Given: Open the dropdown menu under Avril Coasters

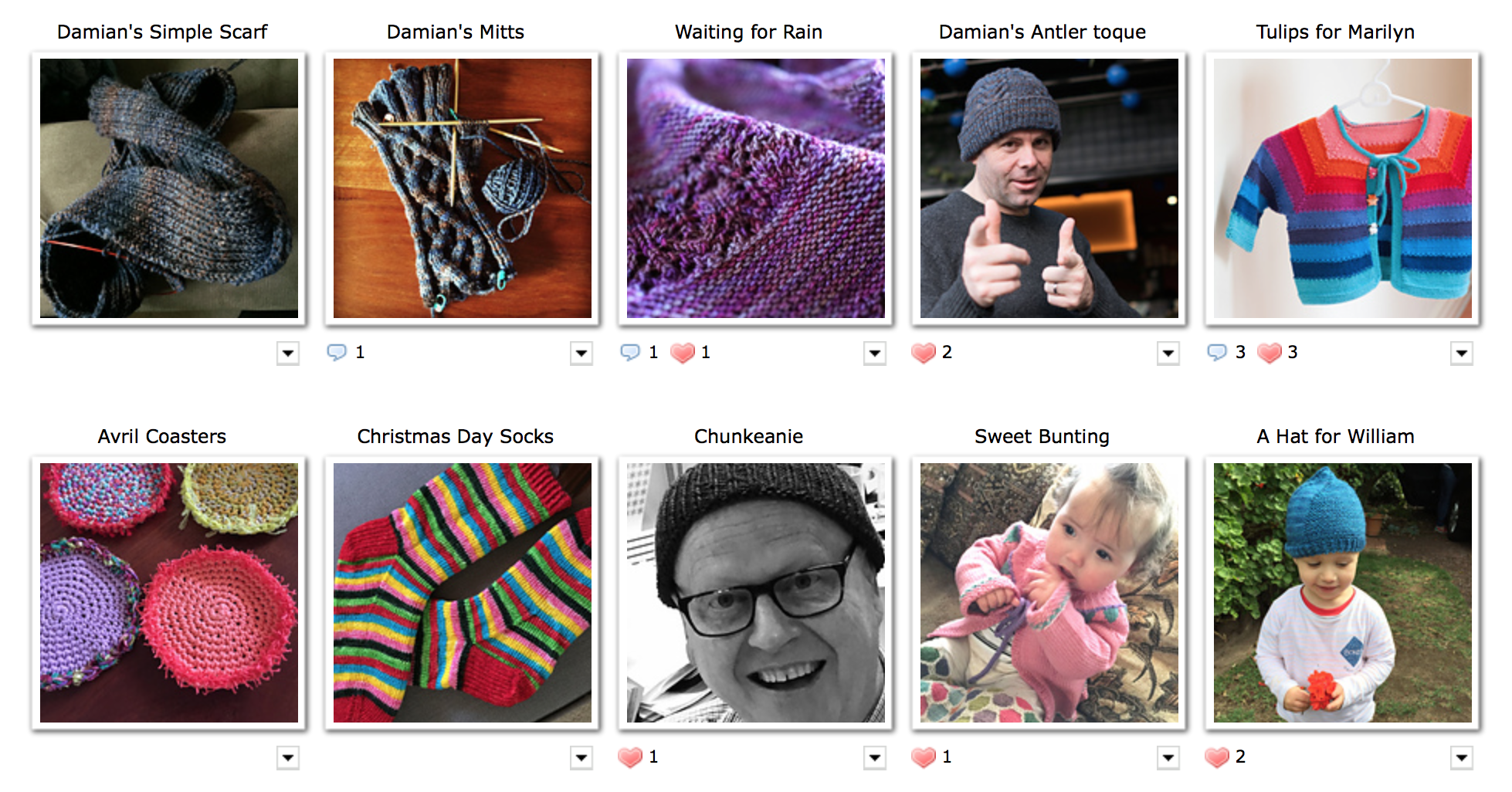Looking at the screenshot, I should pyautogui.click(x=288, y=758).
